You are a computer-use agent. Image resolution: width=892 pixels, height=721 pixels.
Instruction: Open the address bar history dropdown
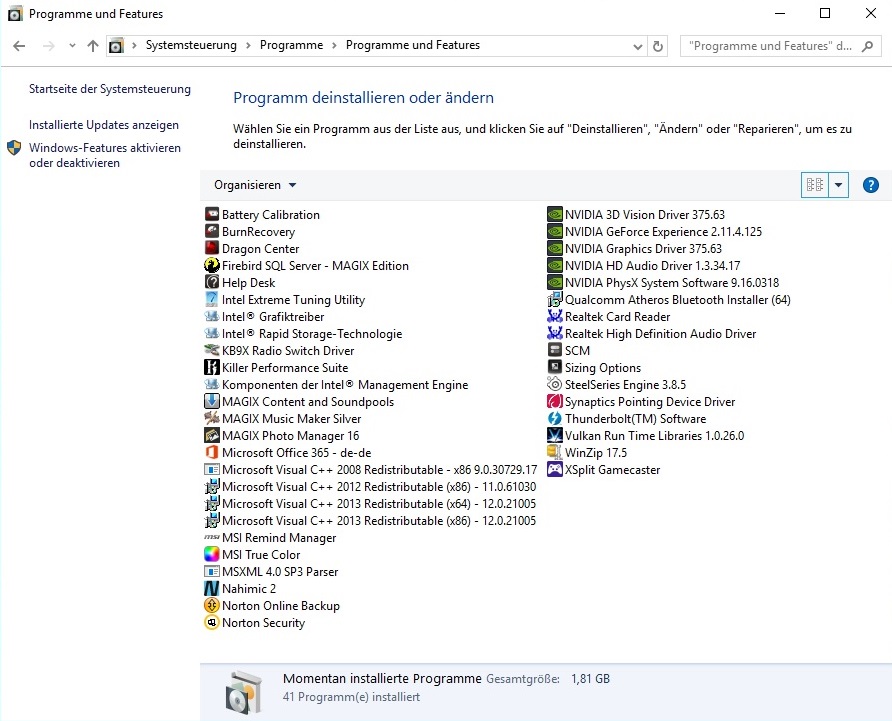[638, 46]
